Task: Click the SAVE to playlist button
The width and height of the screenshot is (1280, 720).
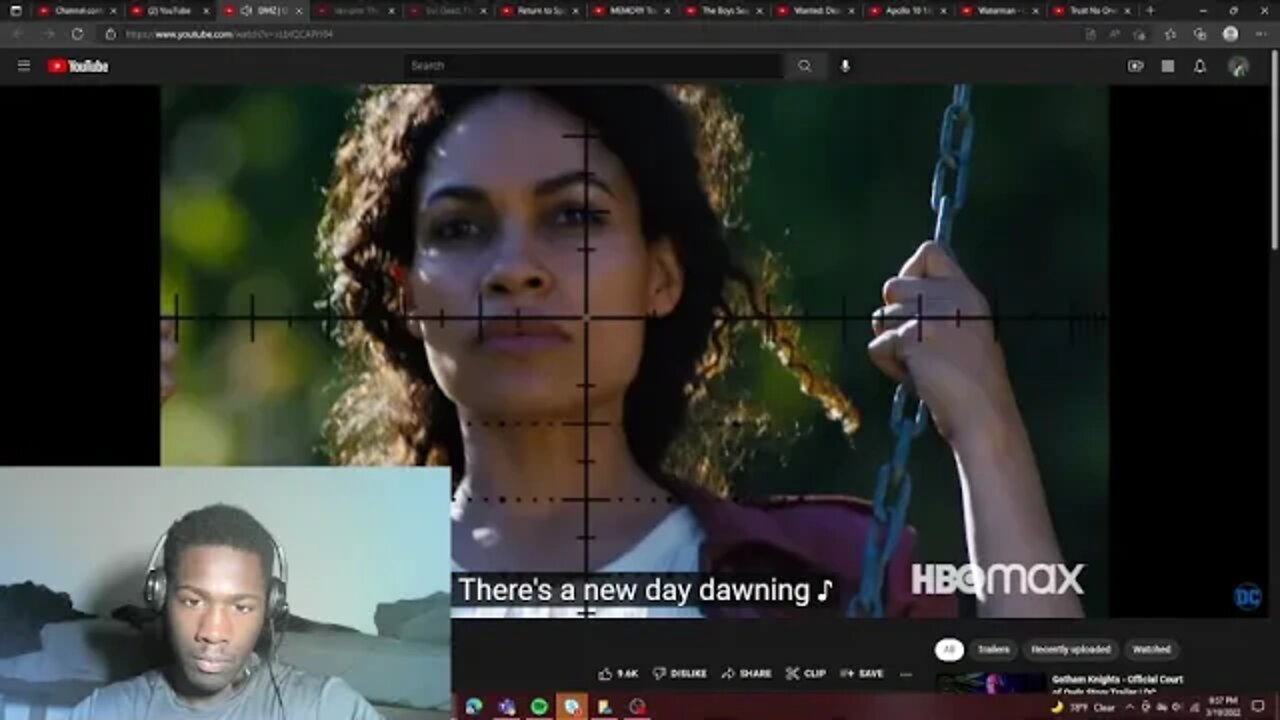Action: pos(862,674)
